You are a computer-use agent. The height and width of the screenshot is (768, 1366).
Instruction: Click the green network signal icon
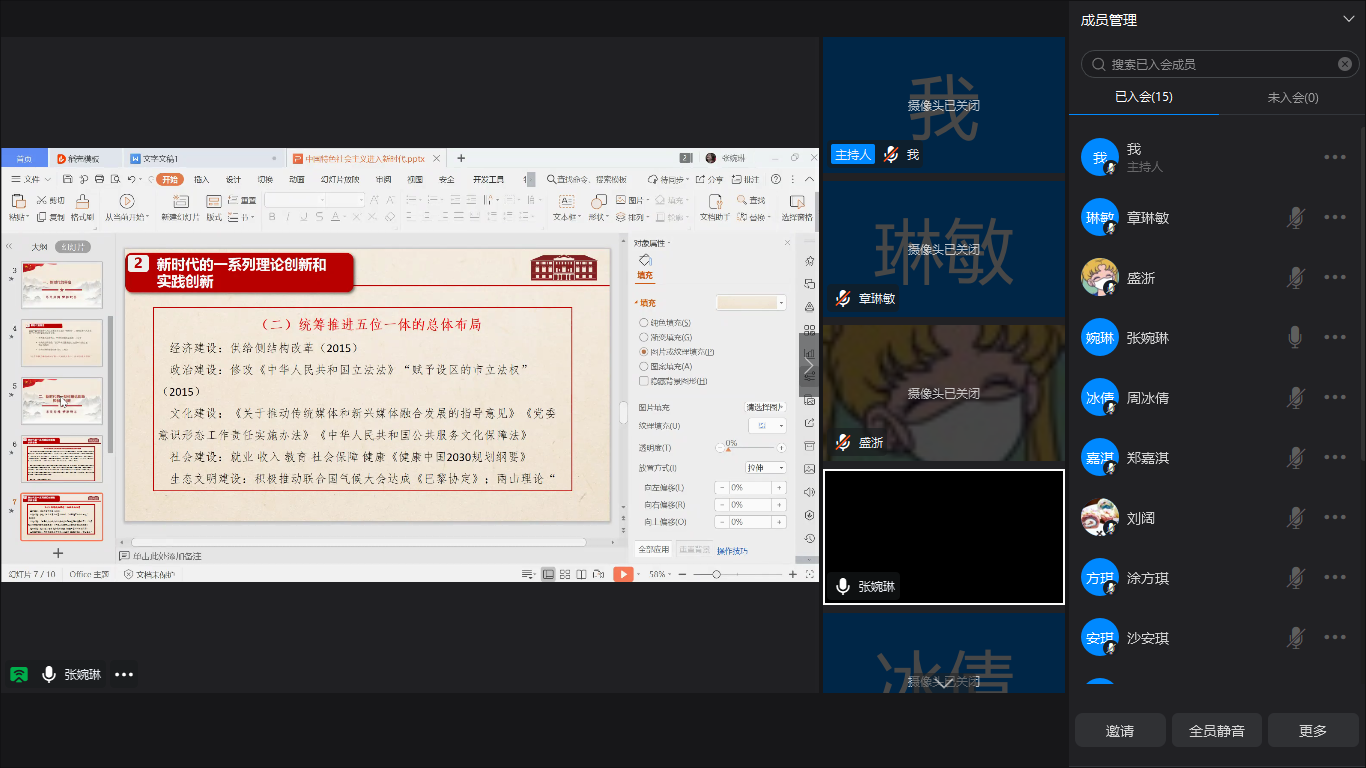click(x=19, y=674)
